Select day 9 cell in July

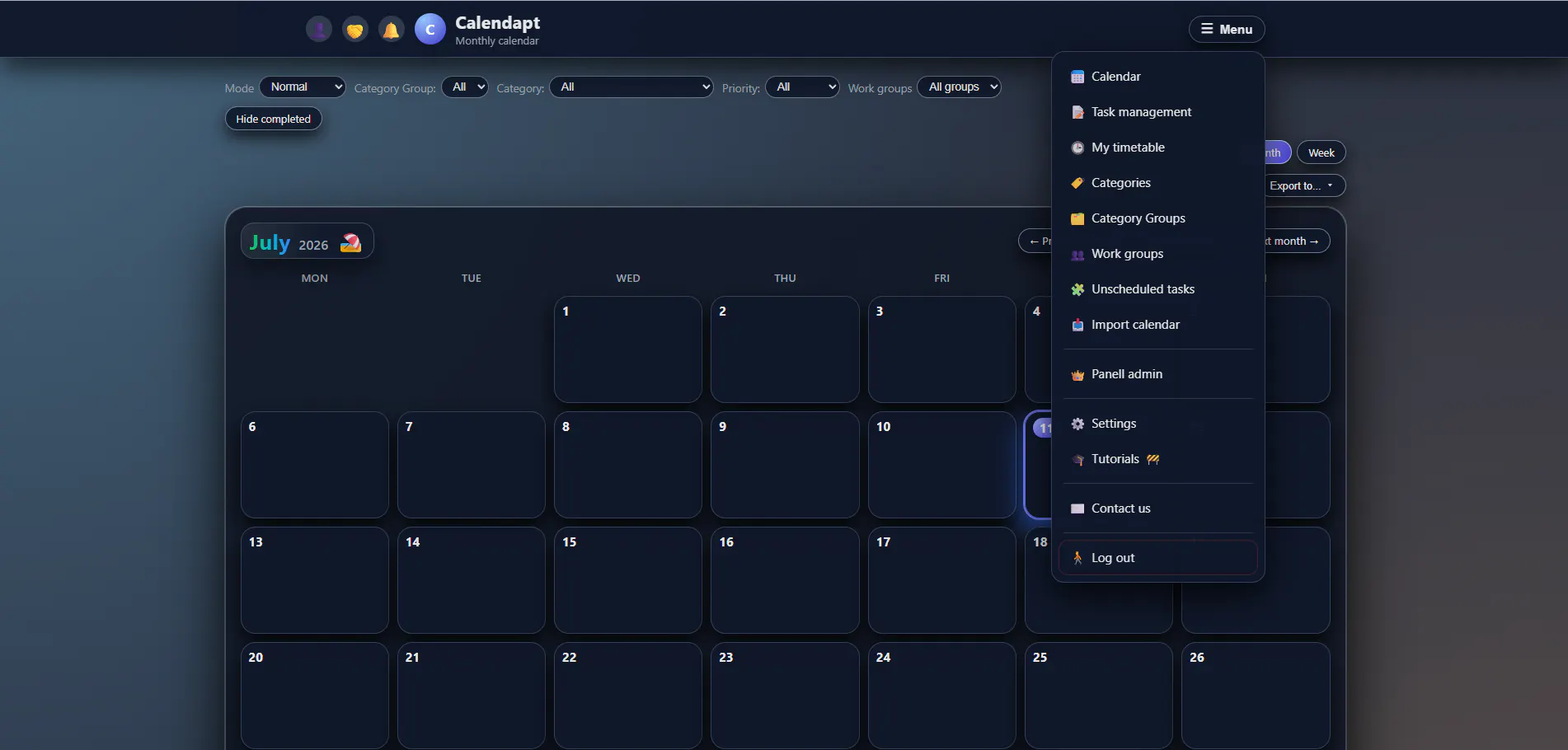coord(785,465)
